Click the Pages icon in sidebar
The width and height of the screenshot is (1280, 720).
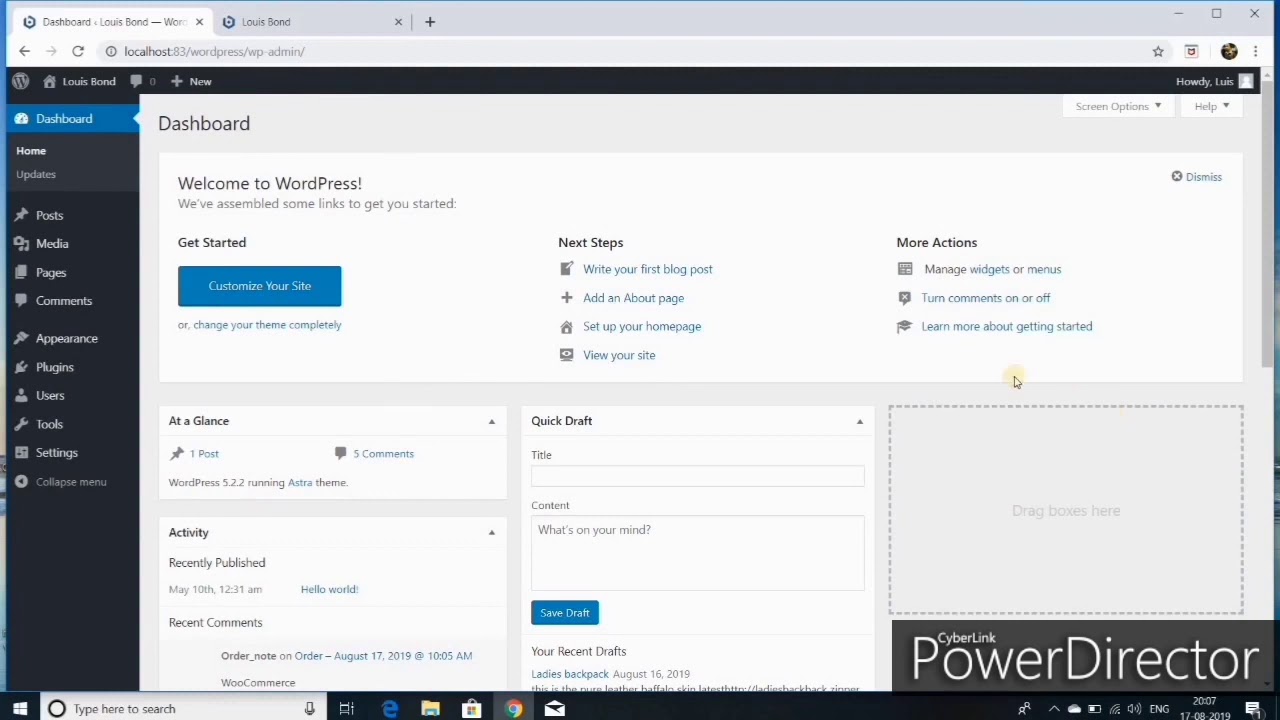[21, 272]
